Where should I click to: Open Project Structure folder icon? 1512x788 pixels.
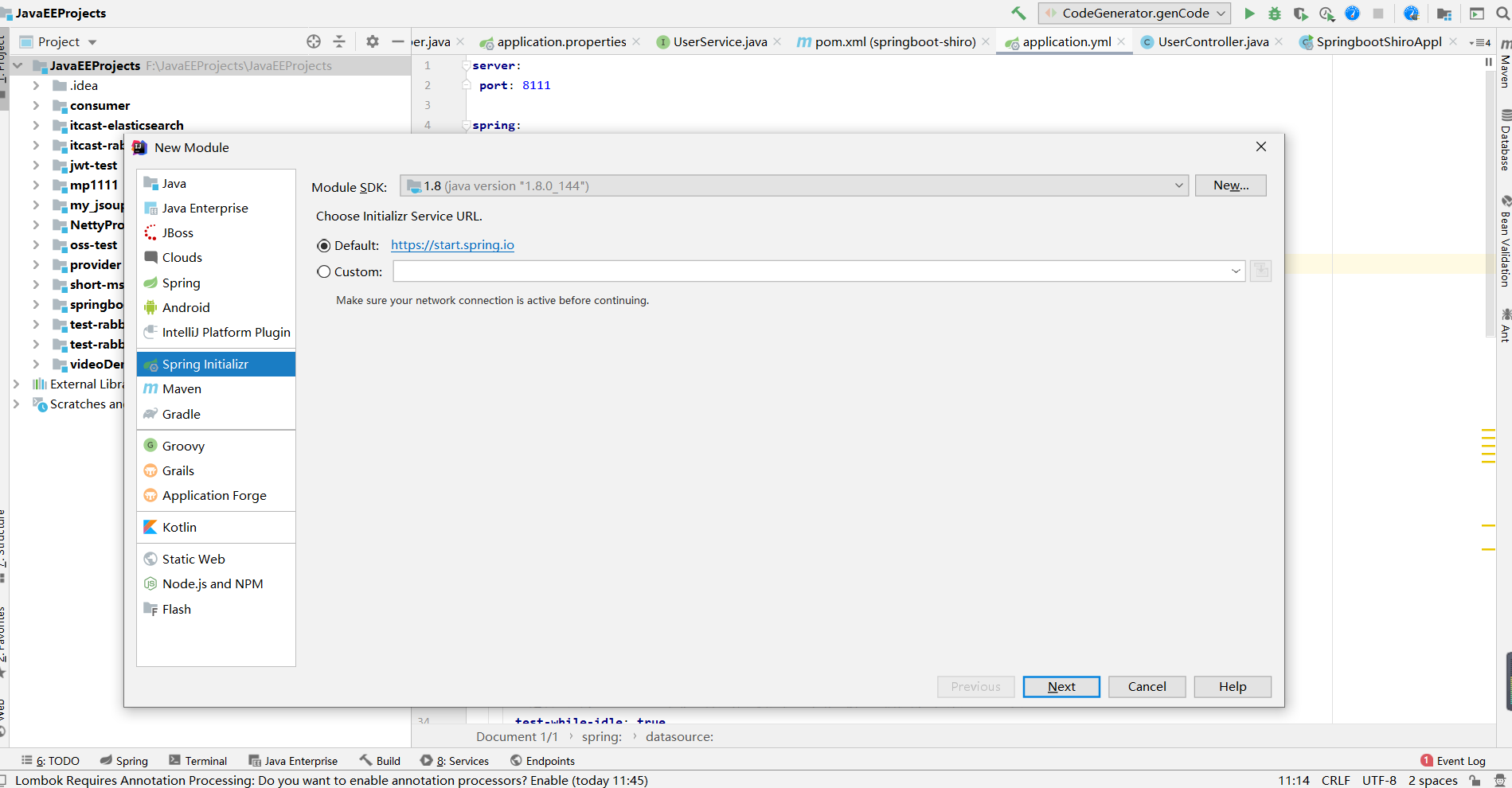tap(1444, 14)
